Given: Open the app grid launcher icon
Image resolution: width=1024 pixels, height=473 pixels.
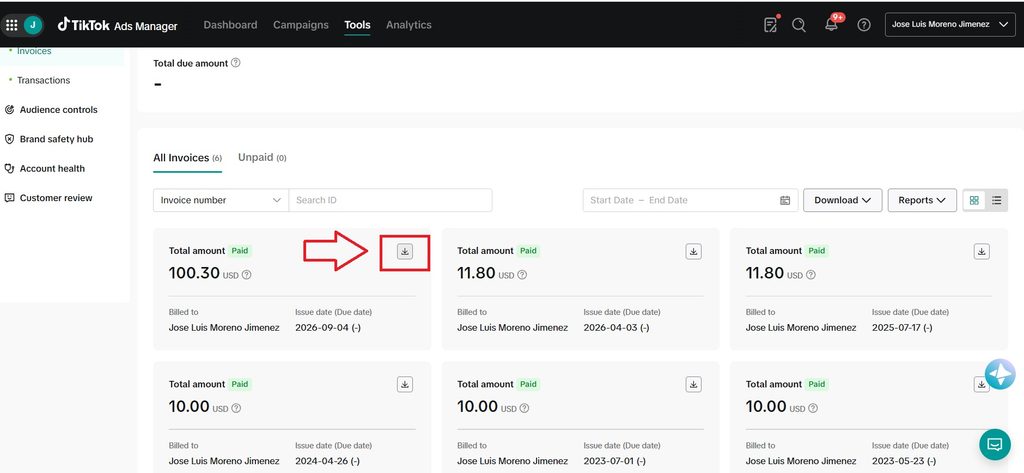Looking at the screenshot, I should [x=12, y=25].
